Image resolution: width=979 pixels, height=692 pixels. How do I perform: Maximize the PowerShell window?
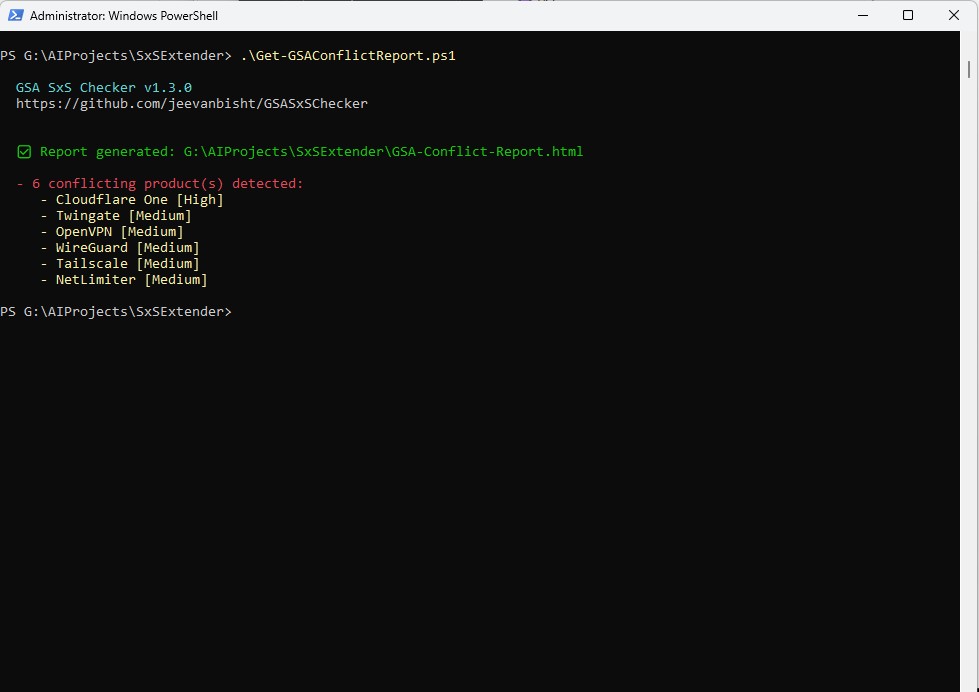point(908,15)
